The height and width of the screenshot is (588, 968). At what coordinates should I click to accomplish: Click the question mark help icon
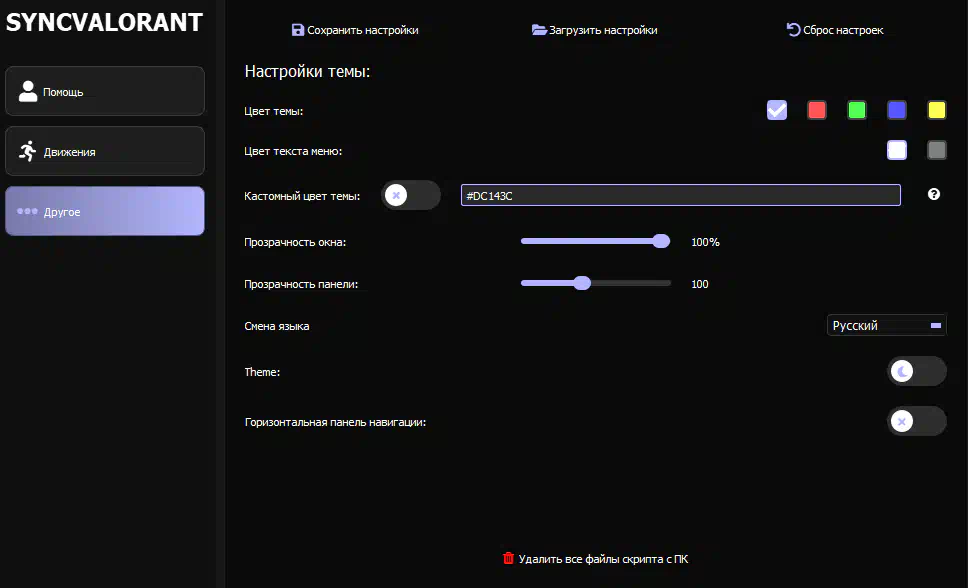(x=934, y=194)
